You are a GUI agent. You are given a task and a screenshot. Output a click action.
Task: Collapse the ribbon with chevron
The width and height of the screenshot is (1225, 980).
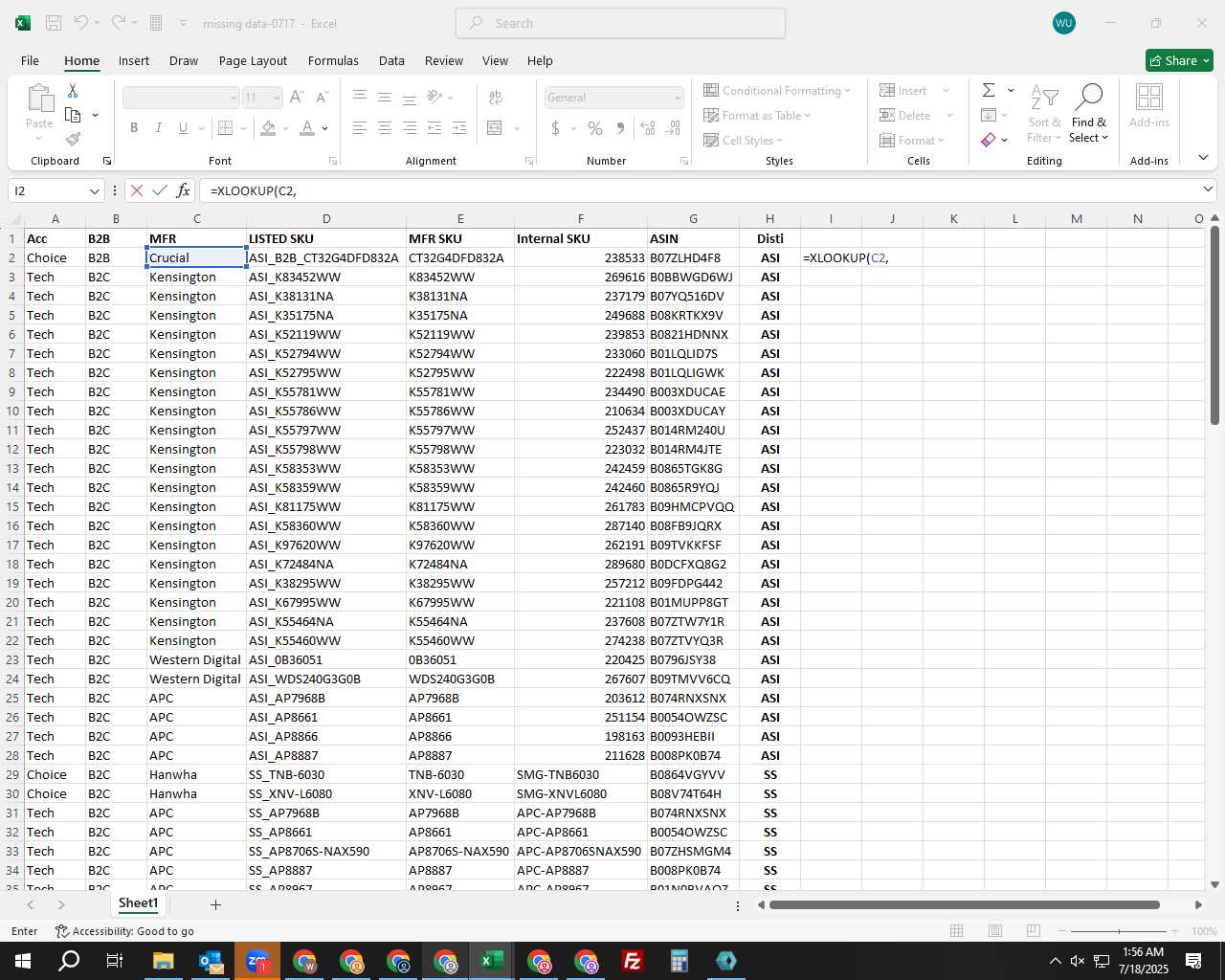1204,157
